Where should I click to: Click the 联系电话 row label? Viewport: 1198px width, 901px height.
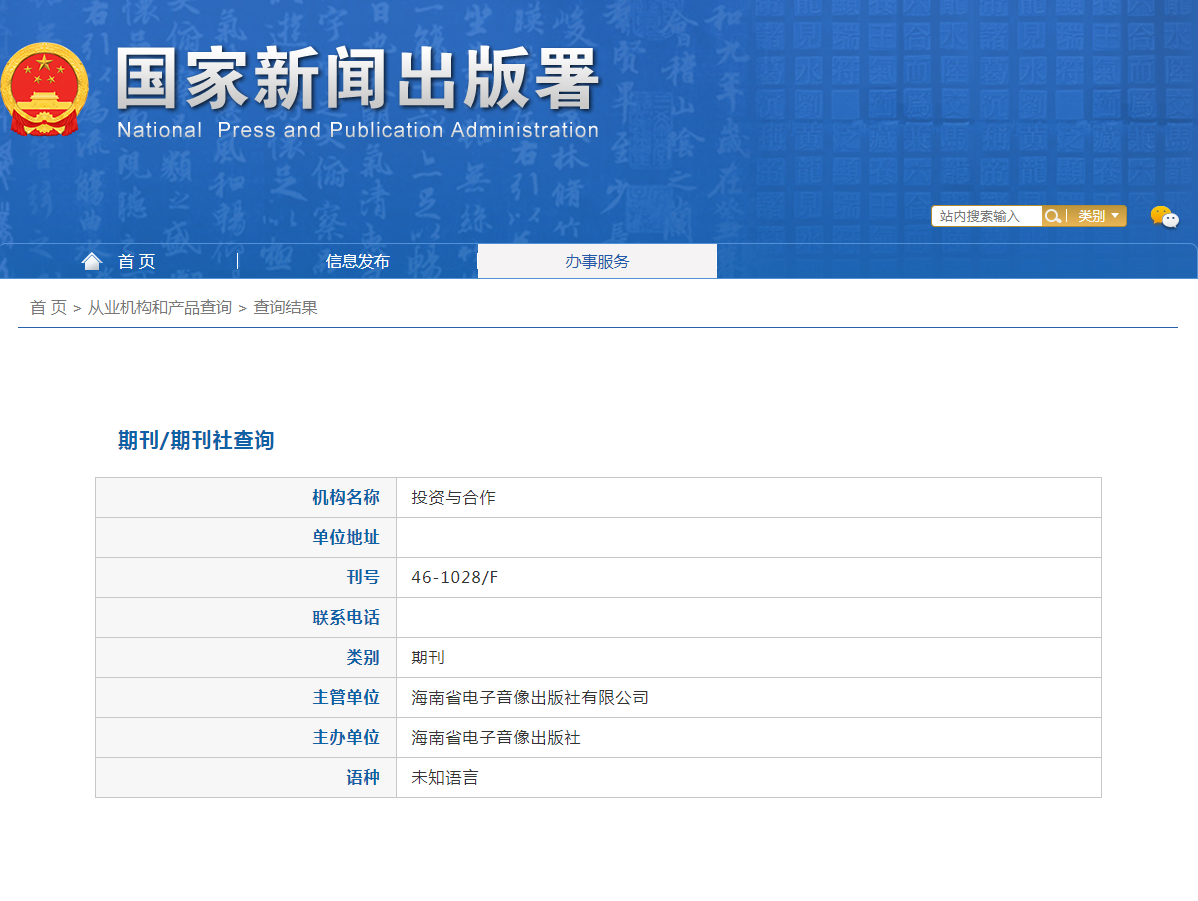[x=346, y=618]
